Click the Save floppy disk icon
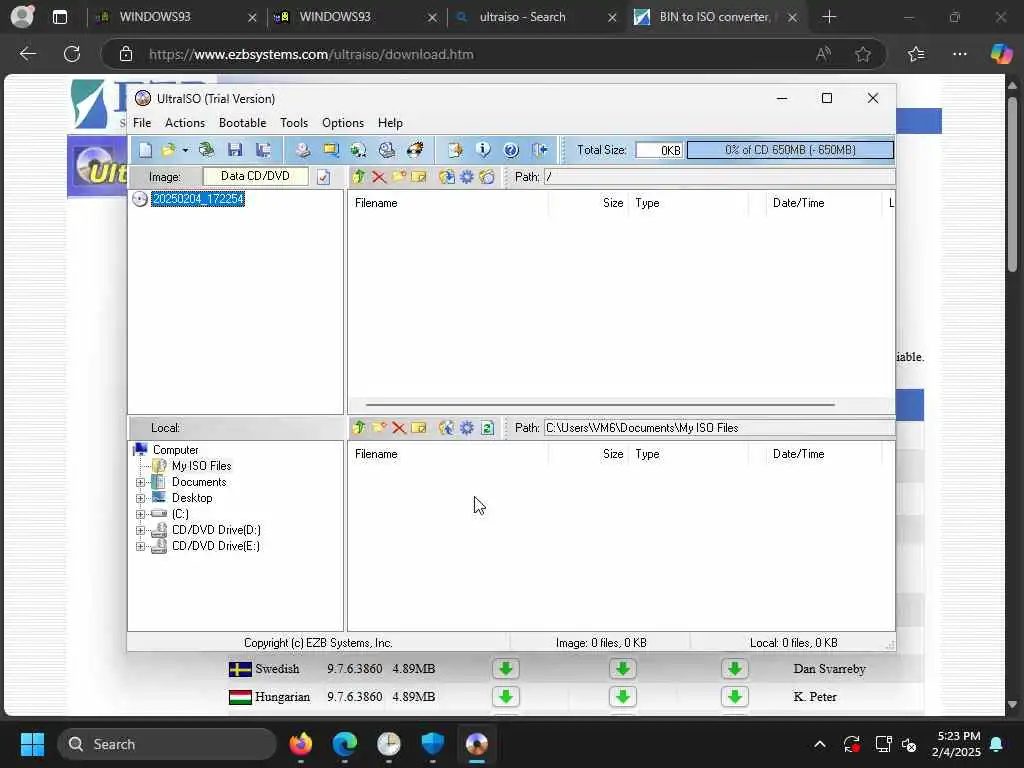The image size is (1024, 768). (235, 150)
